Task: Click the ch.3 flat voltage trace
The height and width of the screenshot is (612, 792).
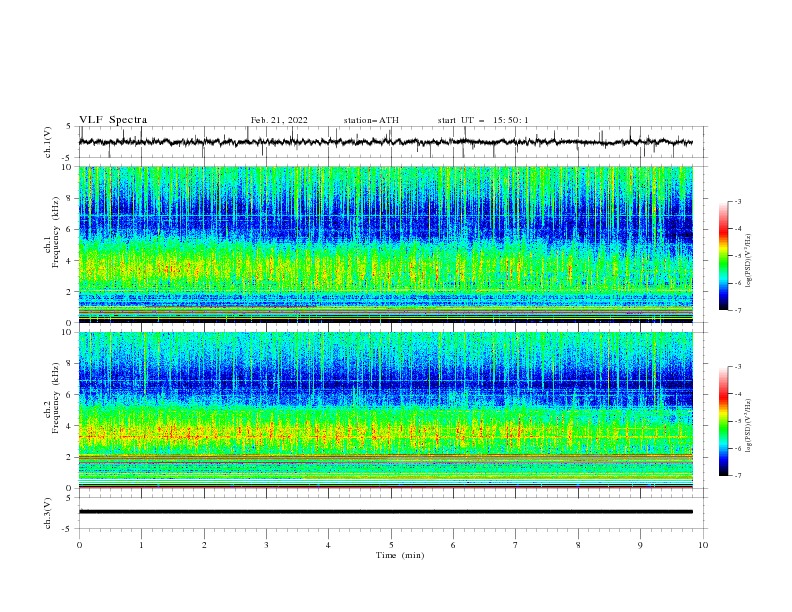Action: click(386, 512)
